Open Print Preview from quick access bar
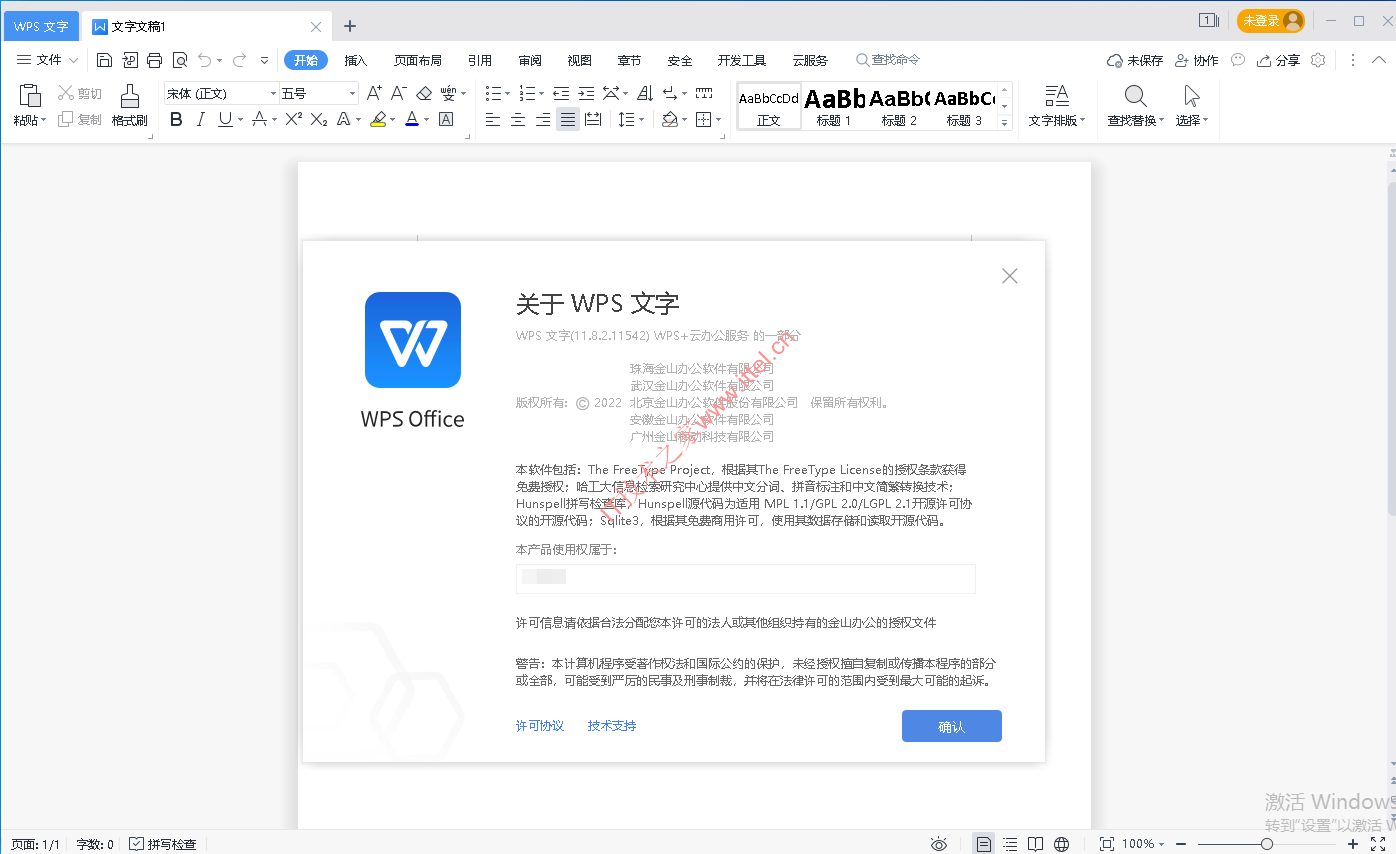The width and height of the screenshot is (1396, 854). pyautogui.click(x=180, y=60)
